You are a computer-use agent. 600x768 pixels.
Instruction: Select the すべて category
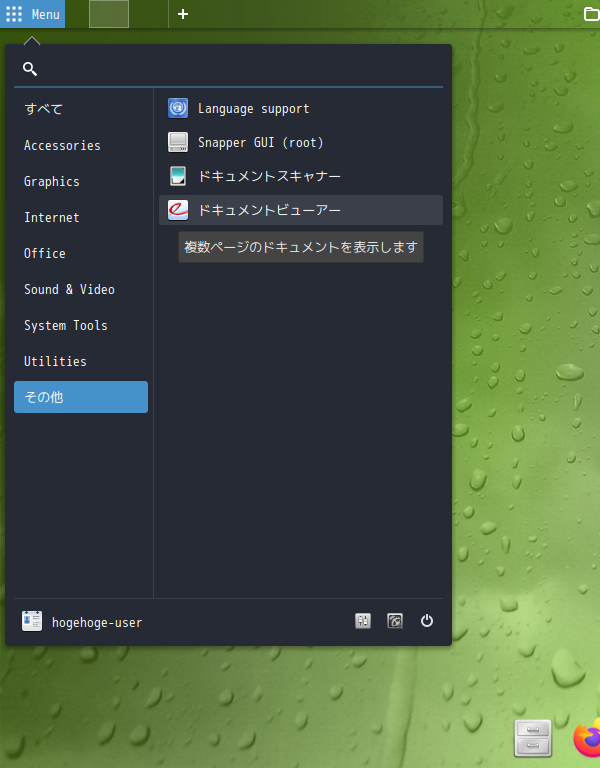point(81,109)
